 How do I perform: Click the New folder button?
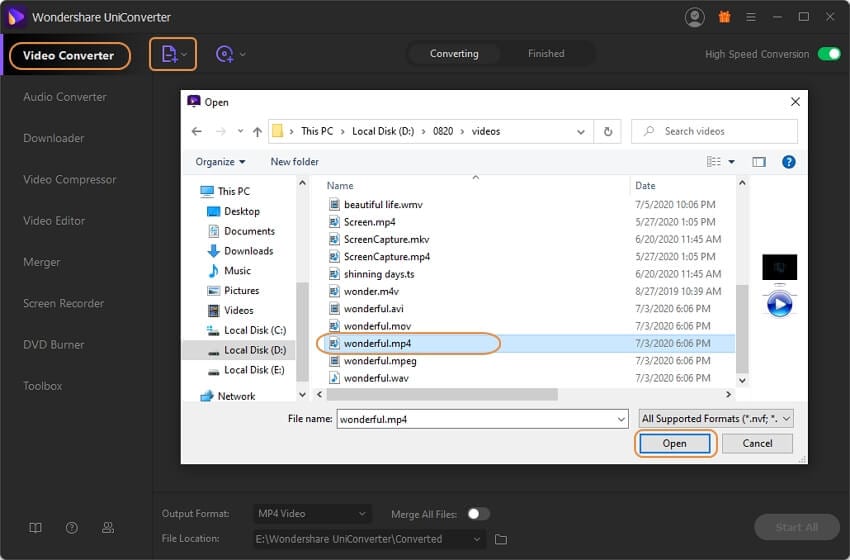294,162
